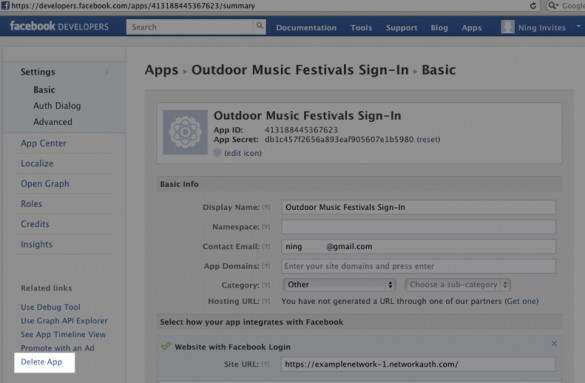The width and height of the screenshot is (585, 383).
Task: Open Tools in top navigation
Action: [361, 28]
